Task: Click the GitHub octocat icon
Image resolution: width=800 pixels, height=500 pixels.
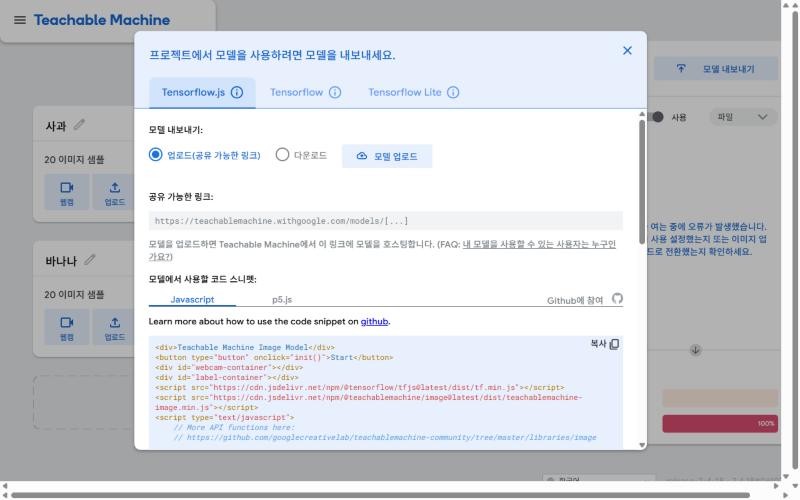Action: pos(617,299)
